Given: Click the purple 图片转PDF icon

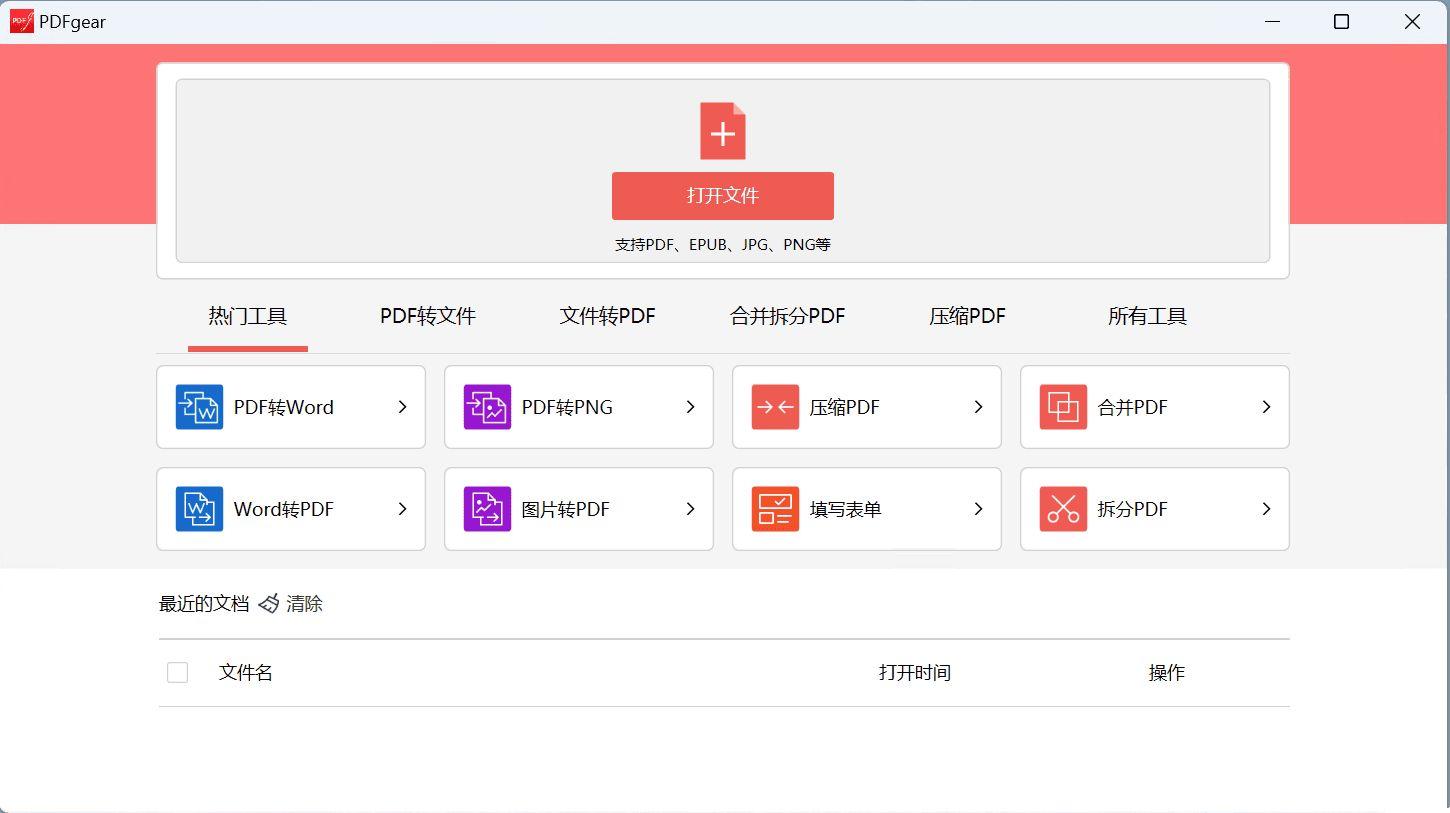Looking at the screenshot, I should [x=486, y=509].
